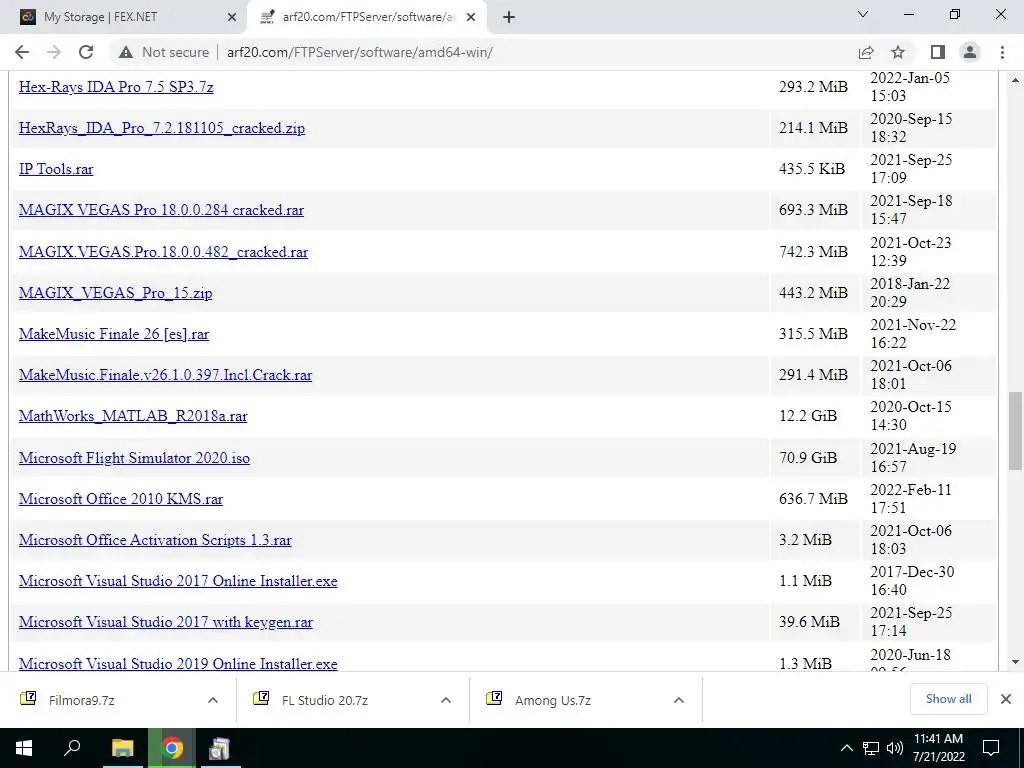
Task: Click Show all downloads button
Action: (948, 699)
